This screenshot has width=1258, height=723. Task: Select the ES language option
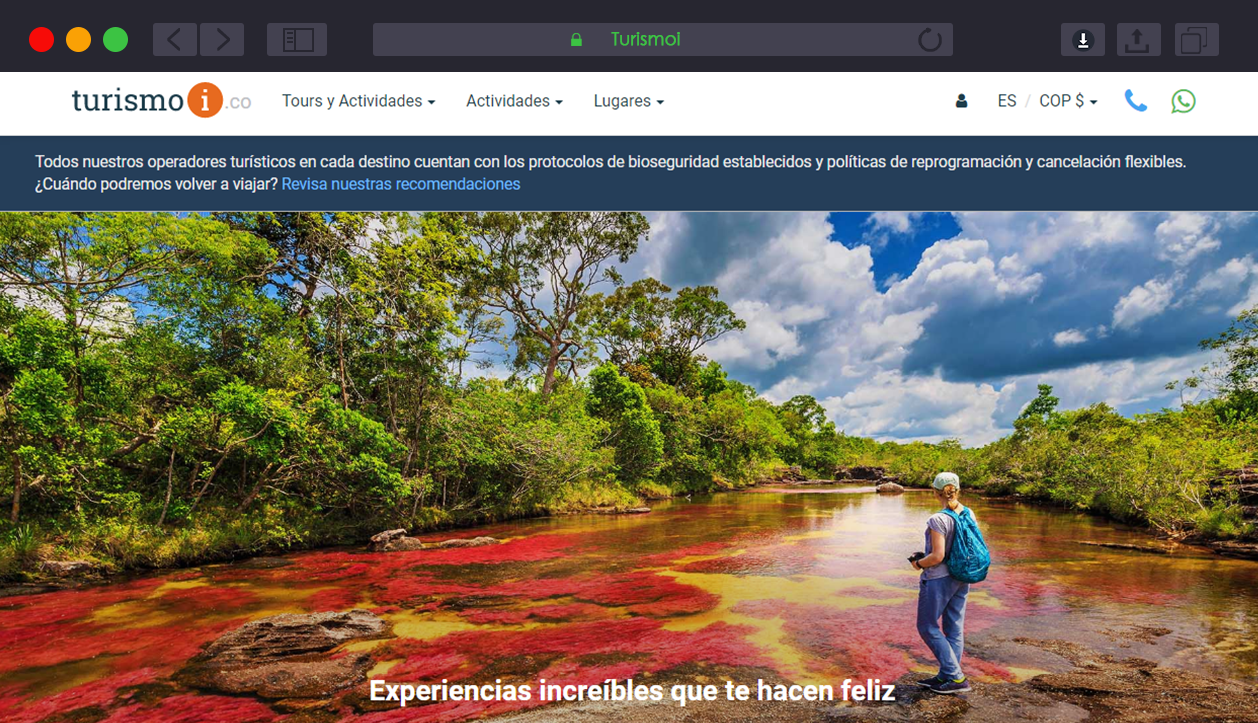pyautogui.click(x=1007, y=101)
